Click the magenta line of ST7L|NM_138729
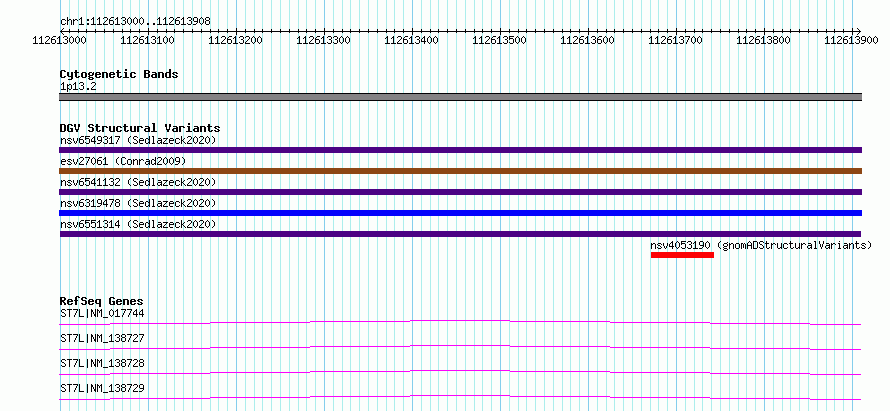The width and height of the screenshot is (890, 411). pos(460,397)
